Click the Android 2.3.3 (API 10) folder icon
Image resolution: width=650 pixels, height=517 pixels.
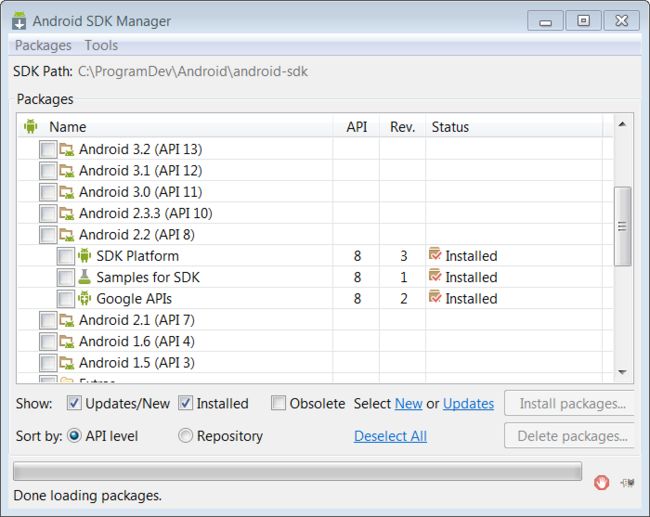tap(66, 213)
